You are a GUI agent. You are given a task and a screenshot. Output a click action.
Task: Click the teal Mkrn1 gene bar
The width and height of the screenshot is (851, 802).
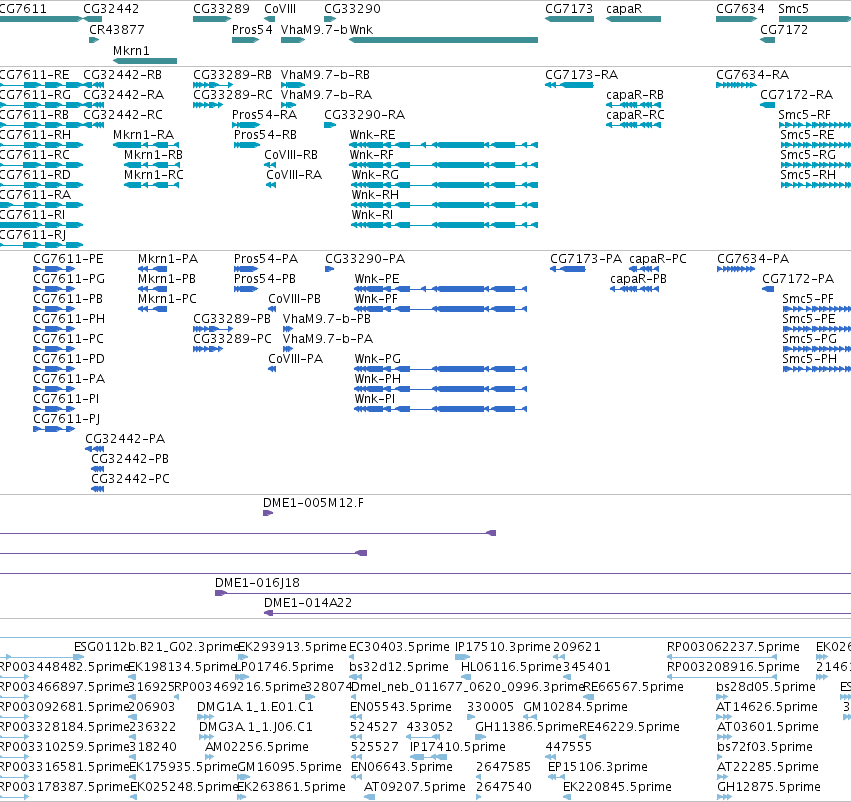click(x=145, y=61)
